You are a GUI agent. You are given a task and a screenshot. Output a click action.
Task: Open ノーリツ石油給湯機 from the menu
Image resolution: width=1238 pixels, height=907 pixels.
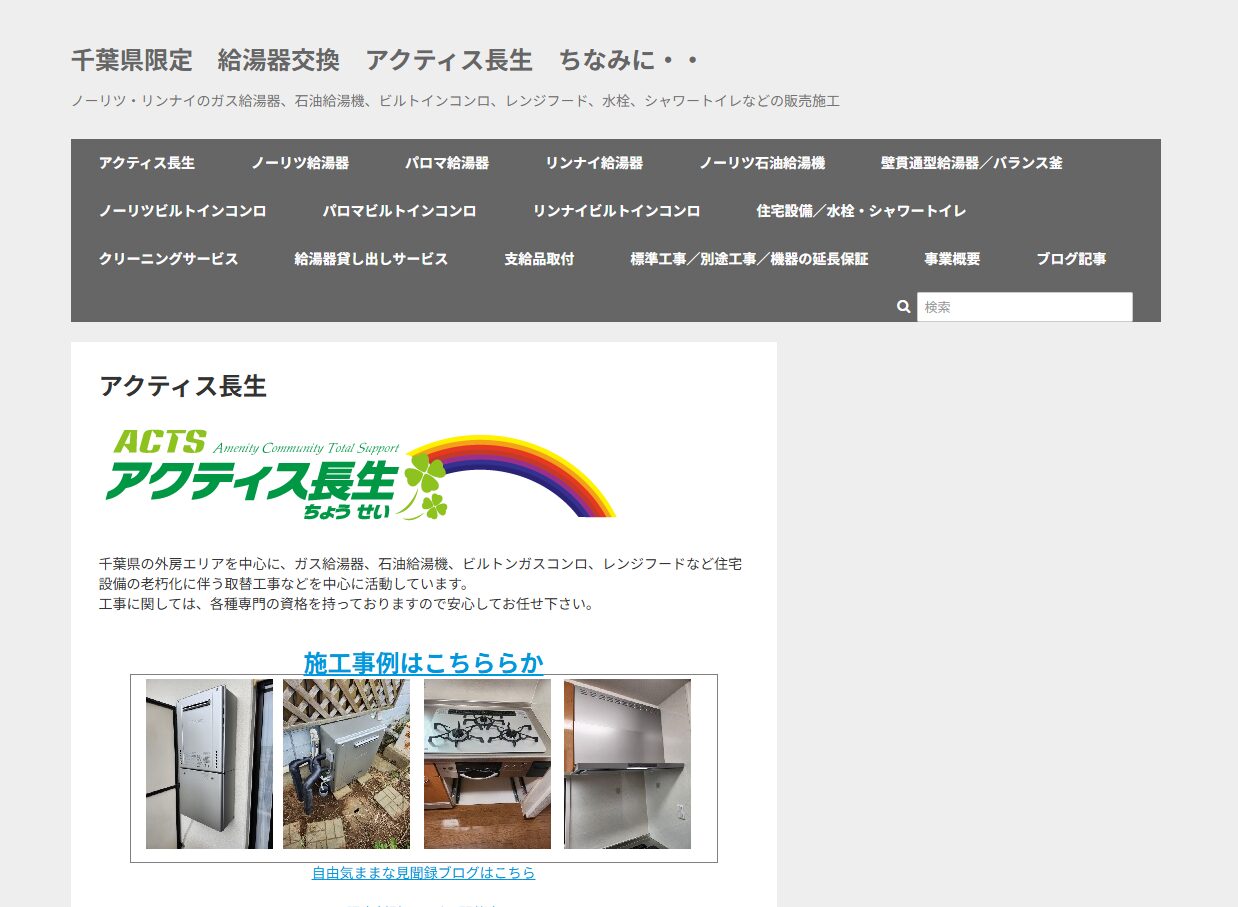pyautogui.click(x=762, y=163)
